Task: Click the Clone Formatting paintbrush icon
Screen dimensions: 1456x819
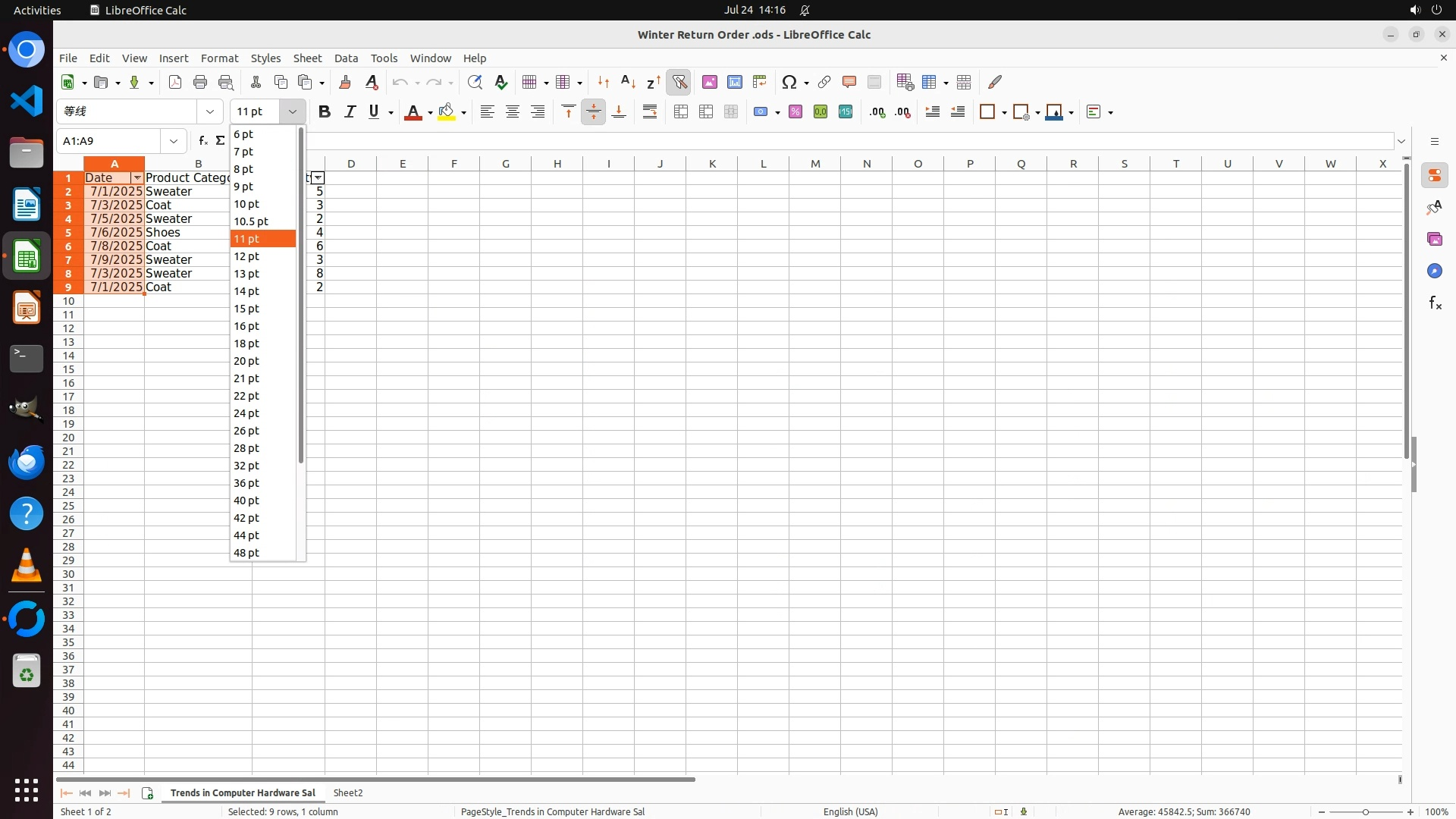Action: [x=345, y=82]
